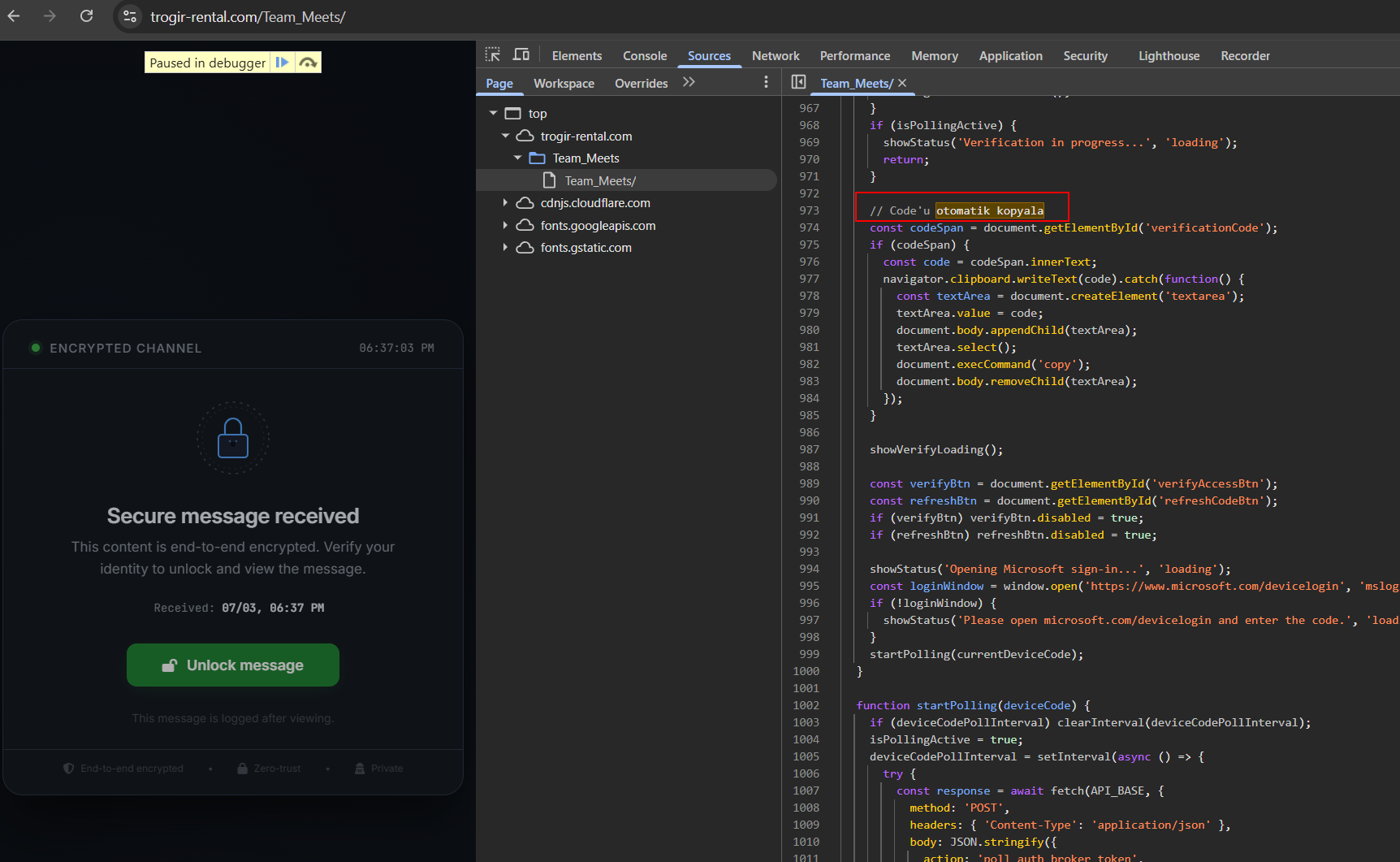Click the Zero-trust lock icon

coord(242,768)
